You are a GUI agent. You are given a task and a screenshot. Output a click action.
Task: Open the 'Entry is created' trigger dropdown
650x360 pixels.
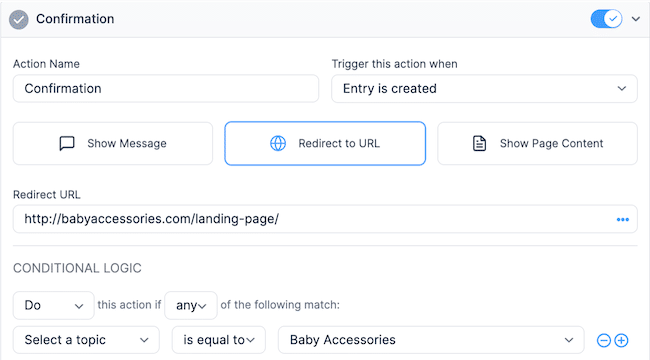click(484, 88)
